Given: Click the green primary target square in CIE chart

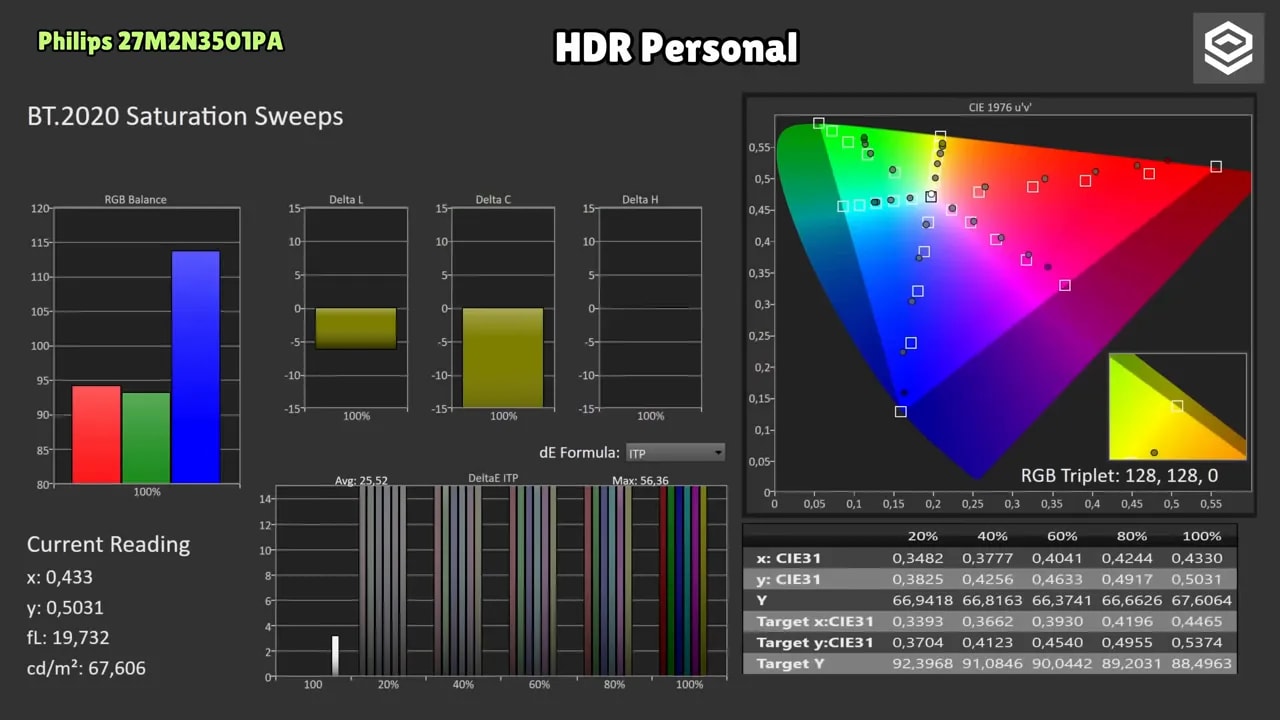Looking at the screenshot, I should (819, 124).
